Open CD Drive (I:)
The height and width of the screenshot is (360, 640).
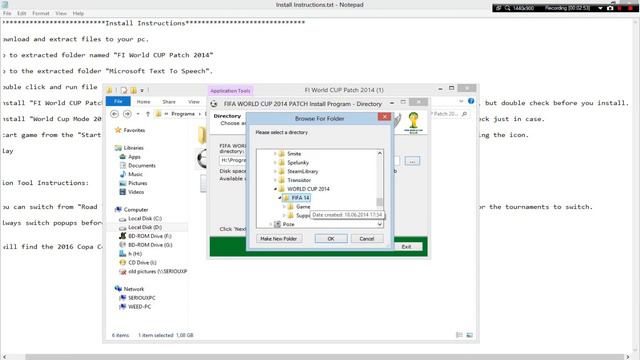tap(142, 262)
